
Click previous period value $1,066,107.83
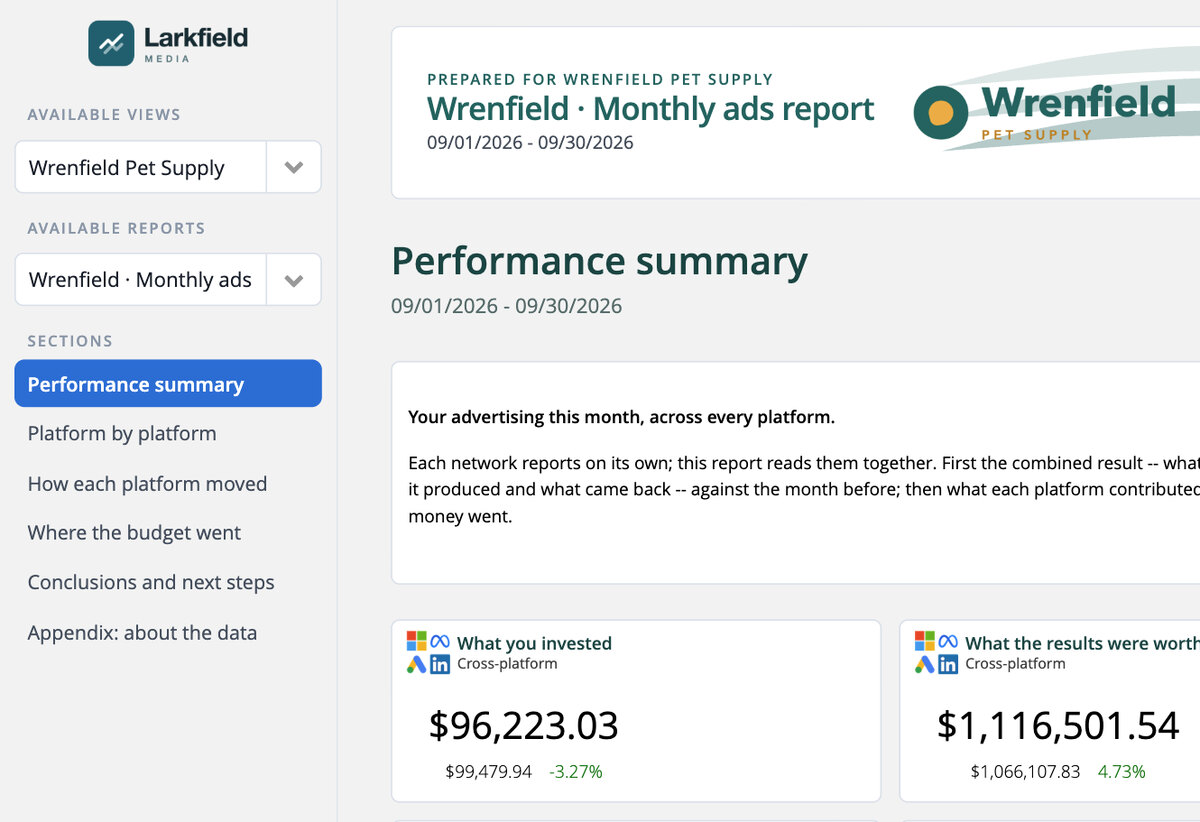(1026, 772)
